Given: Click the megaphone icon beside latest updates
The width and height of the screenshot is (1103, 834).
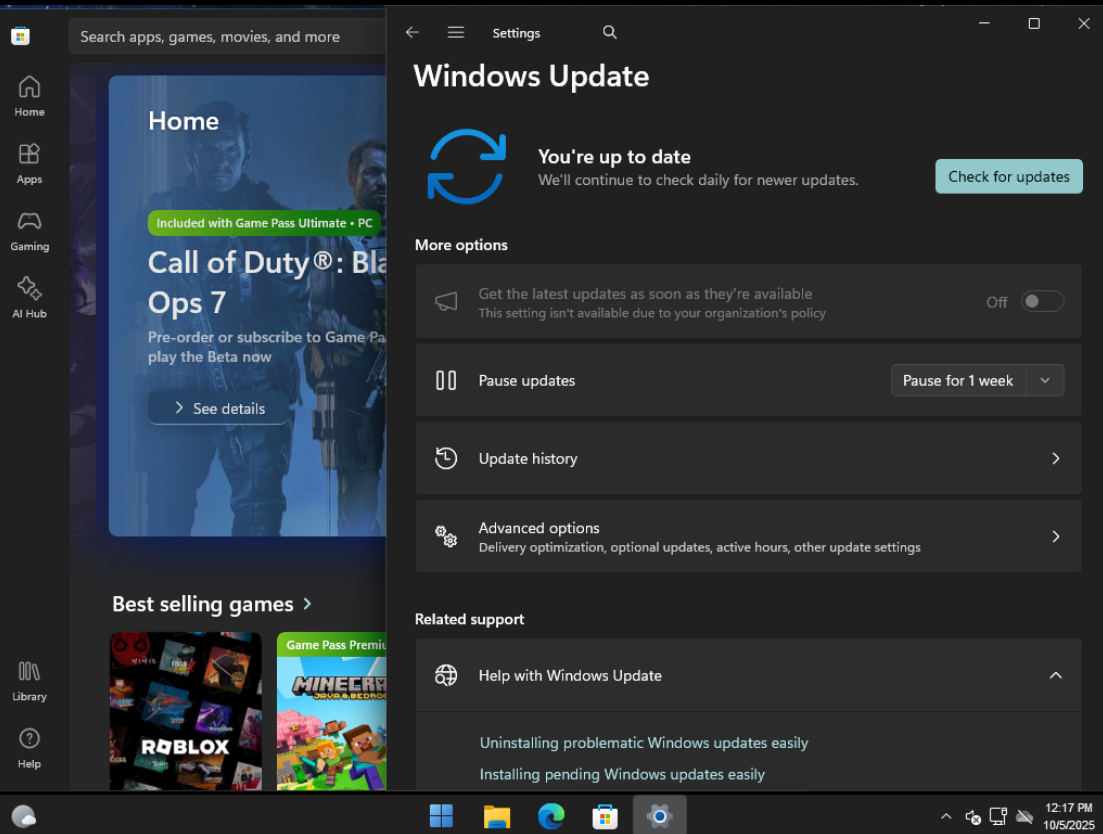Looking at the screenshot, I should (x=446, y=302).
